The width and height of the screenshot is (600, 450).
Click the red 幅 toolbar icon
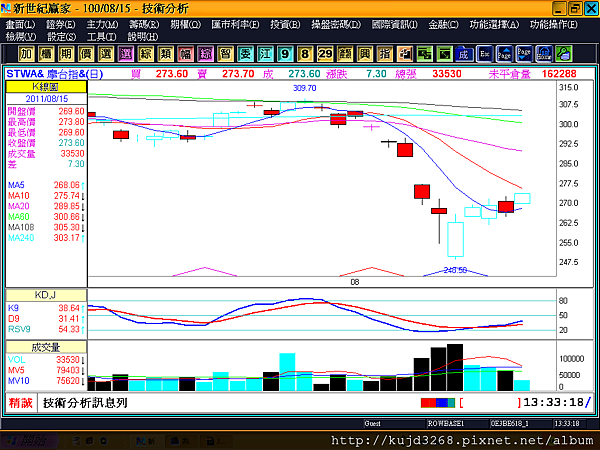point(186,54)
